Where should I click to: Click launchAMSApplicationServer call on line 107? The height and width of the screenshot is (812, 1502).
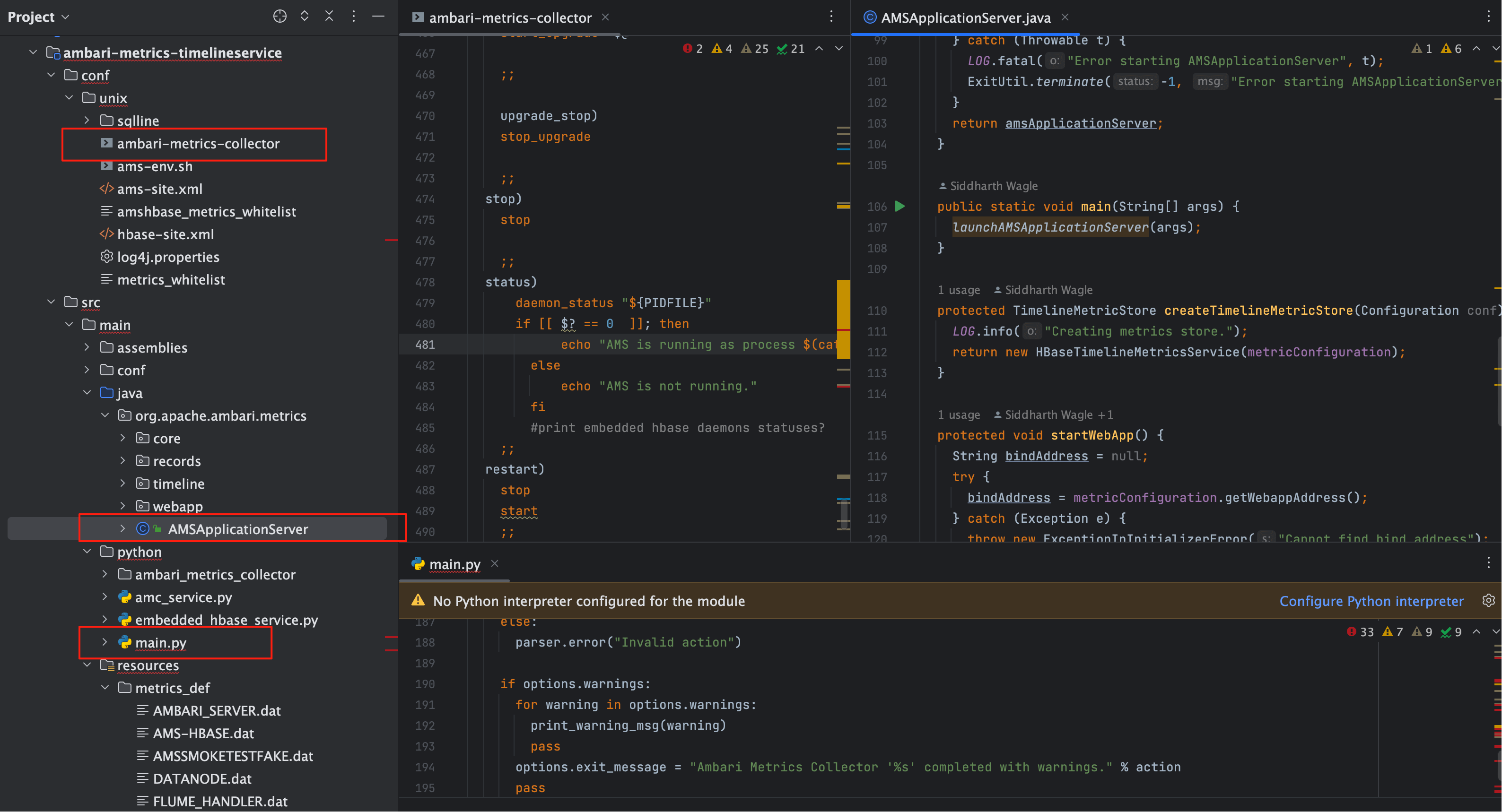pyautogui.click(x=1050, y=227)
